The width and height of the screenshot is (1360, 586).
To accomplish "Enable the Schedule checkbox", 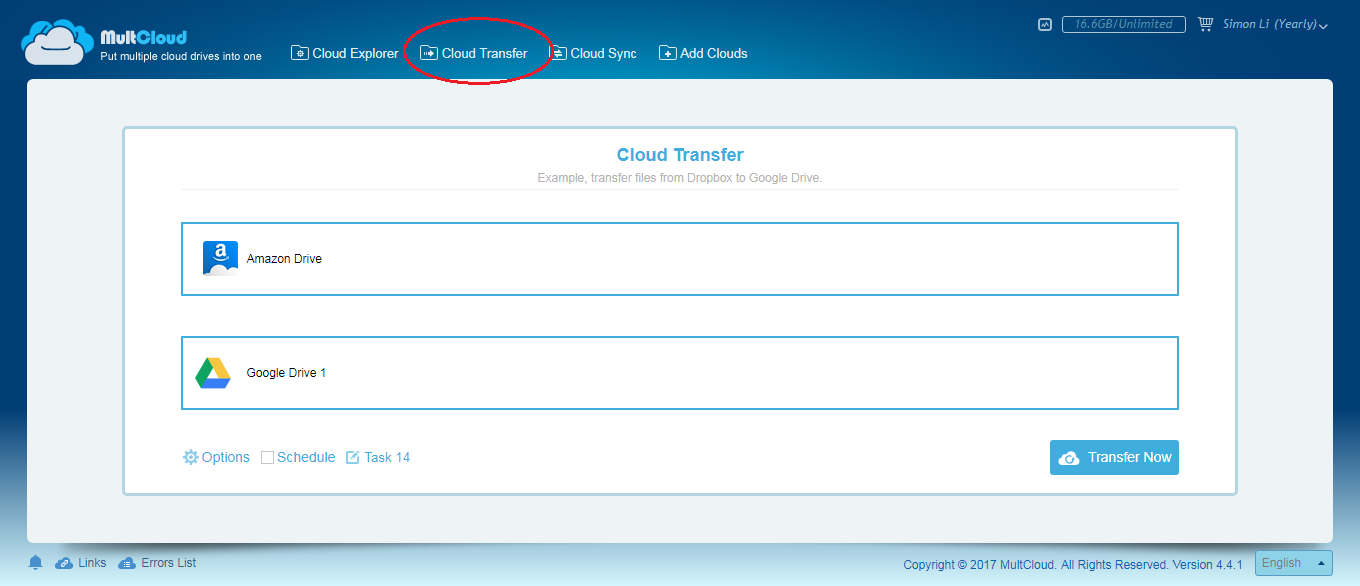I will tap(267, 458).
